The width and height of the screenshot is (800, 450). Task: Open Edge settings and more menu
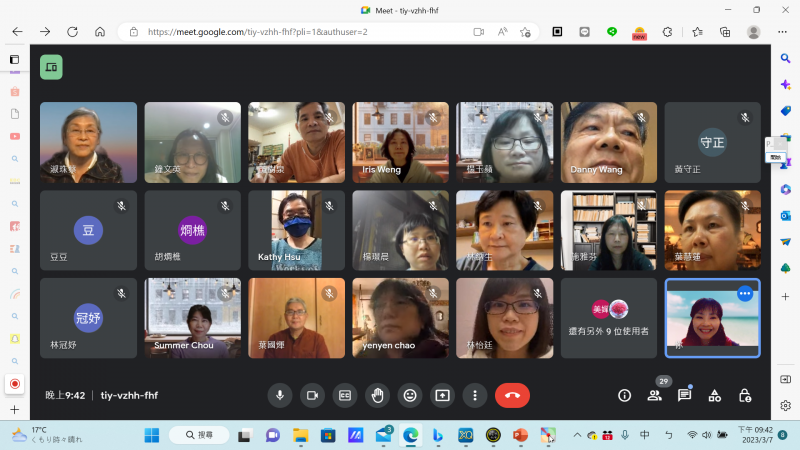pos(785,32)
